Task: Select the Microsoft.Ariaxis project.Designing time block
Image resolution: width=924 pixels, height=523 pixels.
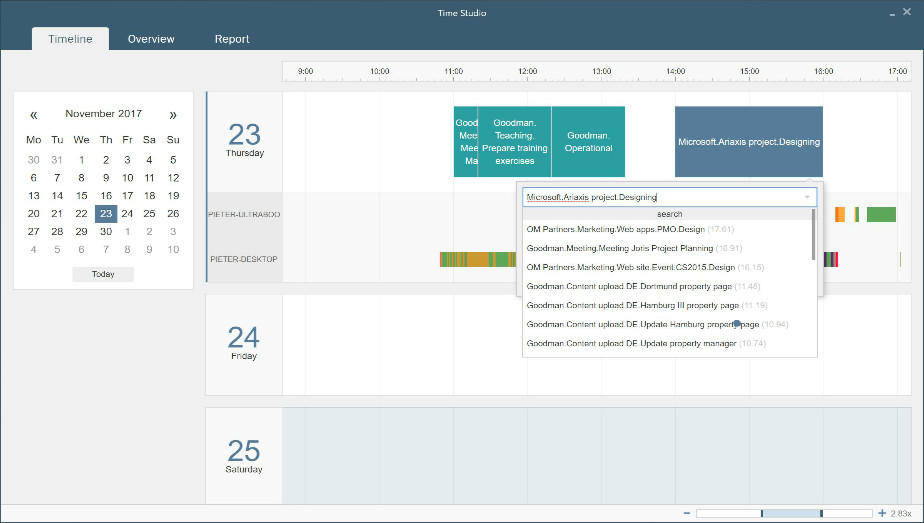Action: coord(749,141)
